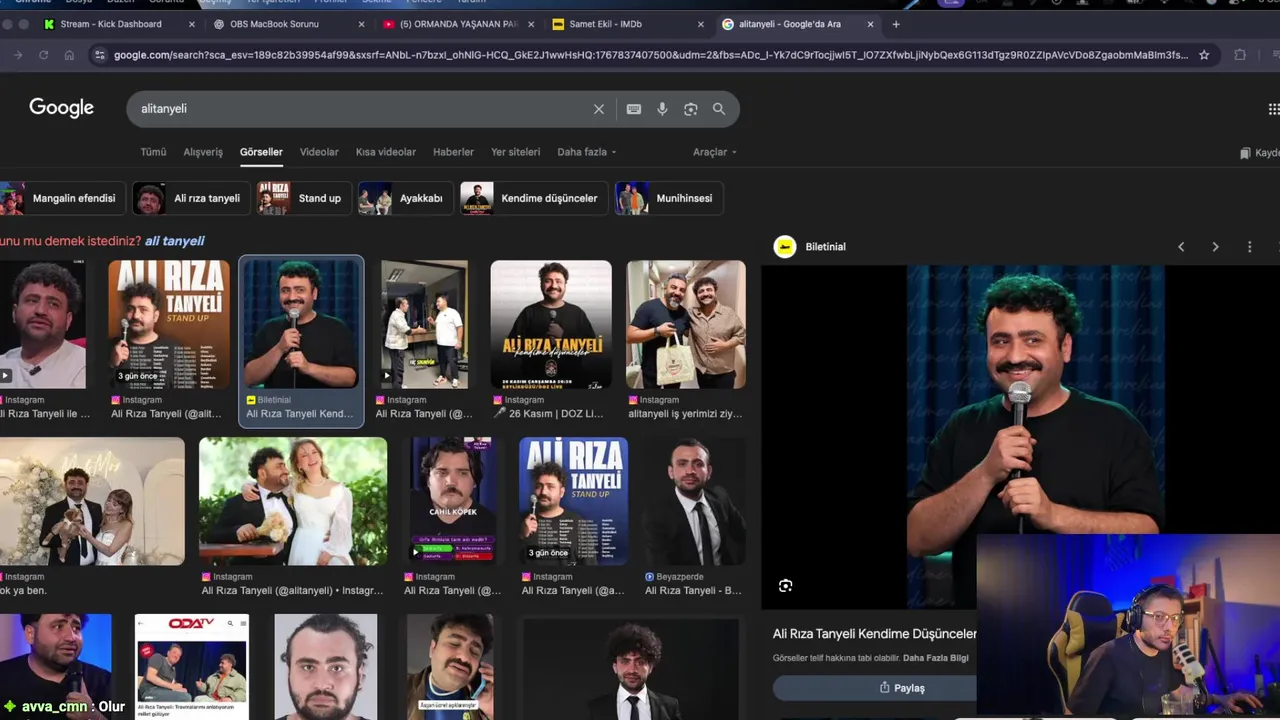Filter by Munihinsesi chip

click(x=668, y=198)
